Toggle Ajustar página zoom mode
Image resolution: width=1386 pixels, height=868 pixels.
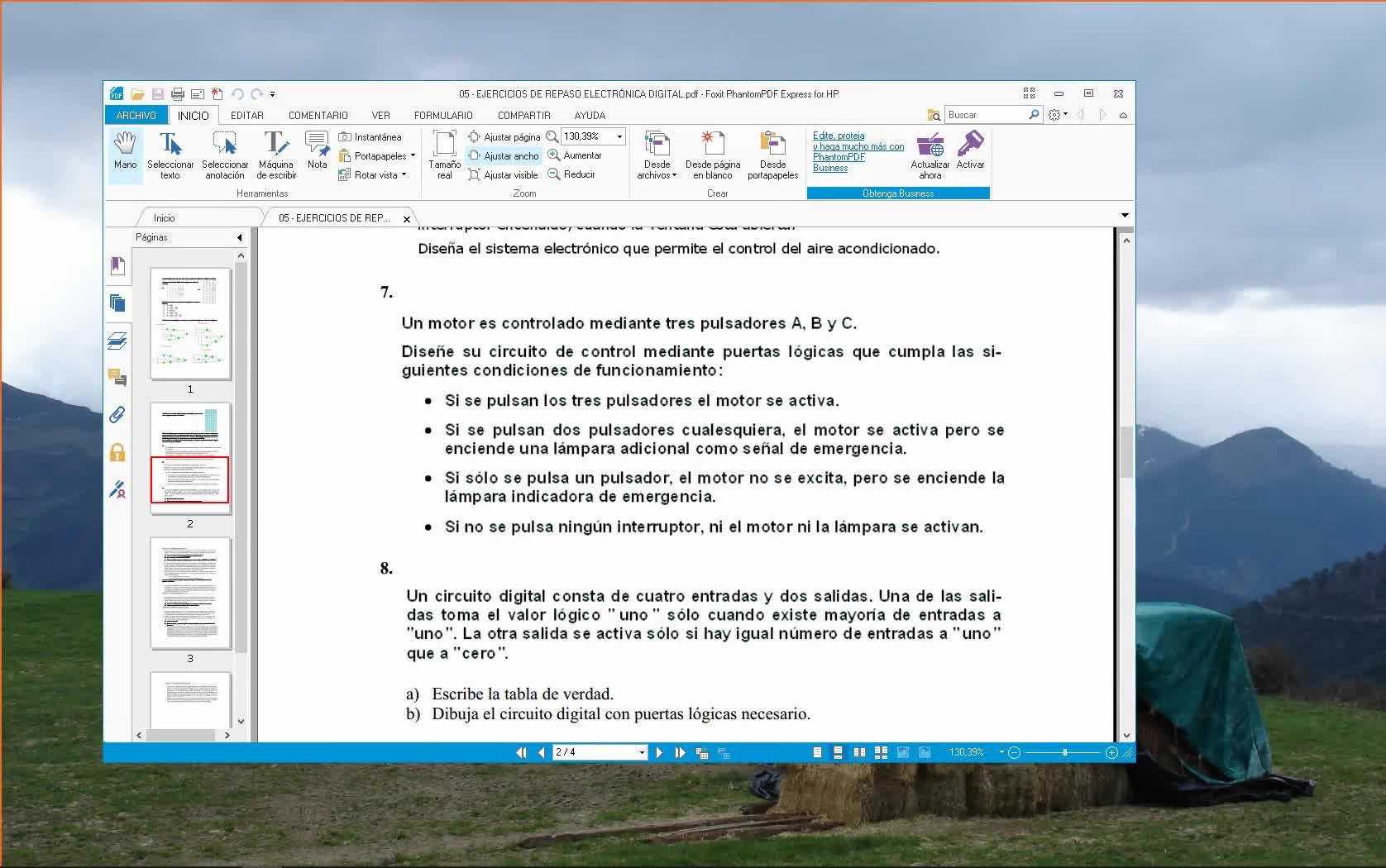click(x=504, y=137)
